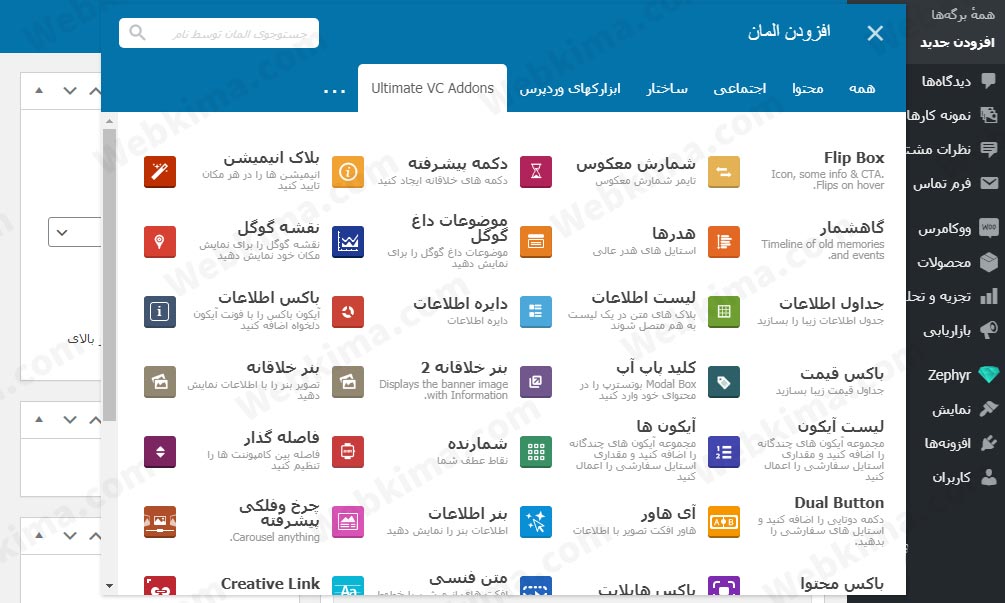Pick the بلاک انیمیشن animation block icon
This screenshot has width=1005, height=603.
[x=160, y=172]
